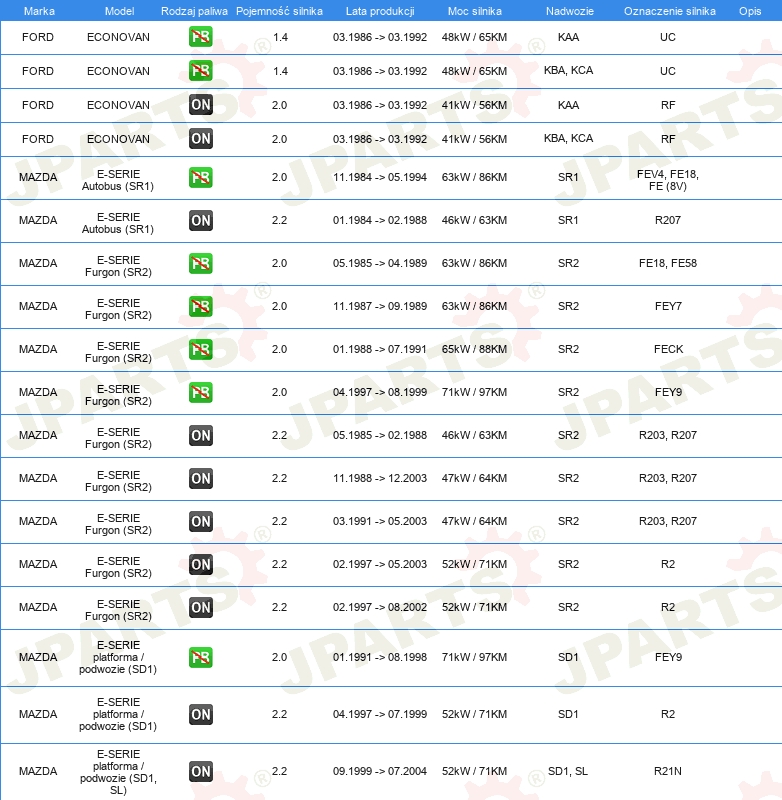The image size is (782, 800).
Task: Click the ON icon in the 03.1991 -> 05.2003 row
Action: (x=200, y=521)
